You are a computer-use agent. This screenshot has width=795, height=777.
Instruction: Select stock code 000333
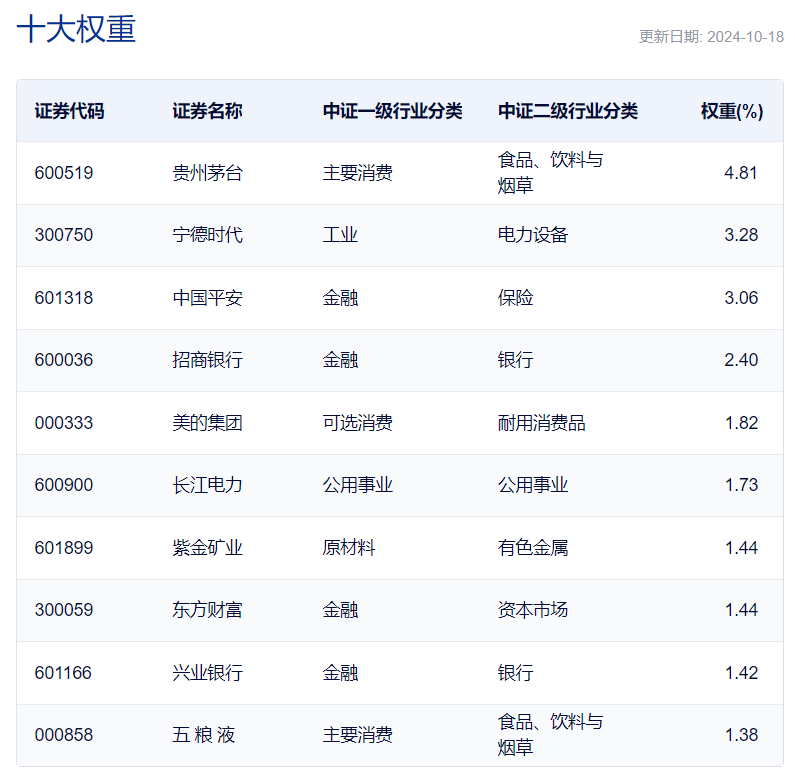(x=64, y=422)
